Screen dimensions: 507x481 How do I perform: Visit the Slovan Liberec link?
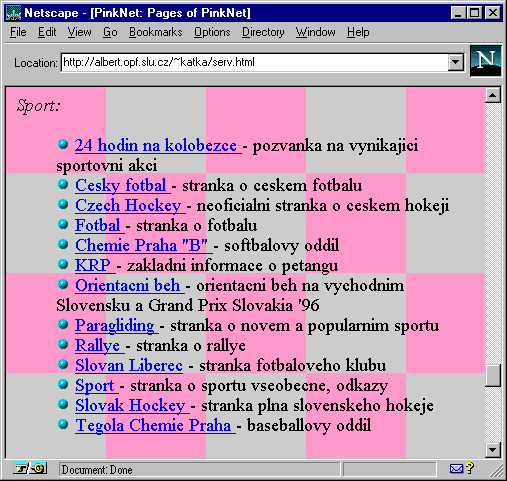point(129,365)
